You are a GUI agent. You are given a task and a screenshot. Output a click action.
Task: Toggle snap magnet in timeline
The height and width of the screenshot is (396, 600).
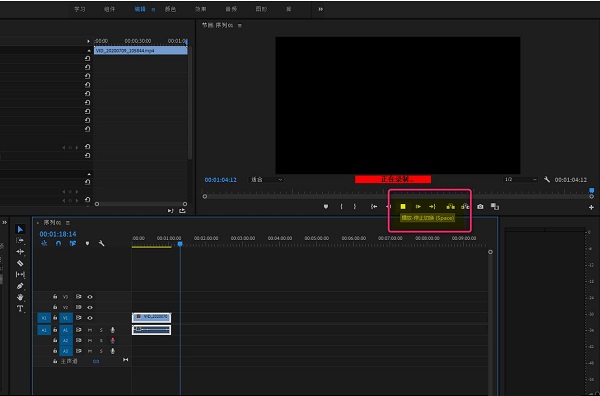(x=58, y=243)
